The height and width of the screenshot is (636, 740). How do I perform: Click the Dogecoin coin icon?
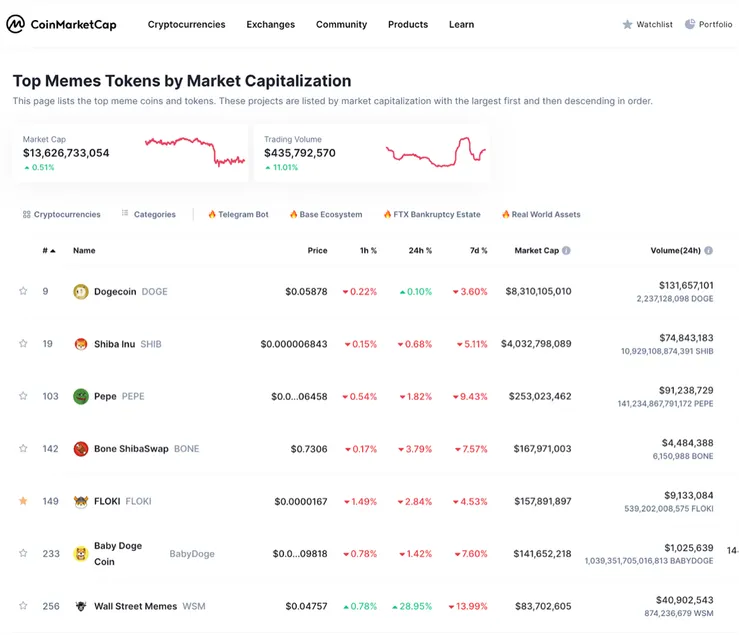(x=81, y=292)
